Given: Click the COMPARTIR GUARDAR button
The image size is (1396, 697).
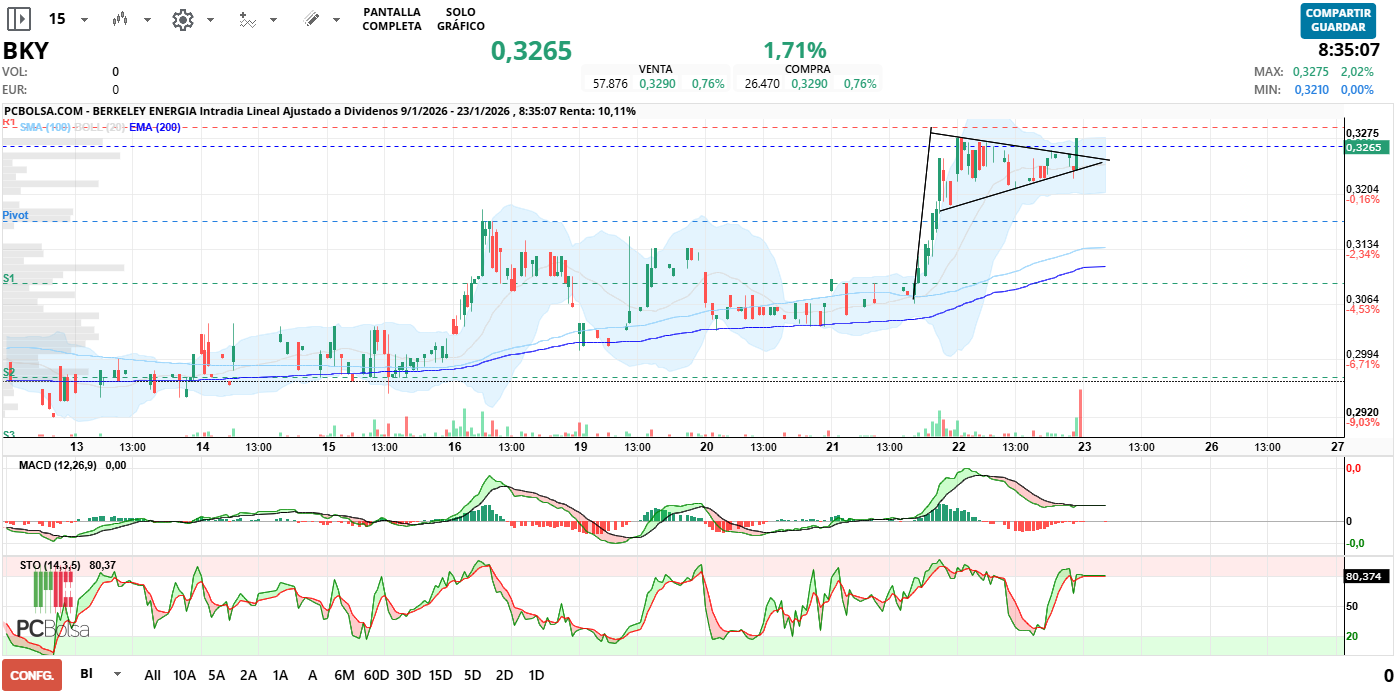Looking at the screenshot, I should coord(1337,20).
